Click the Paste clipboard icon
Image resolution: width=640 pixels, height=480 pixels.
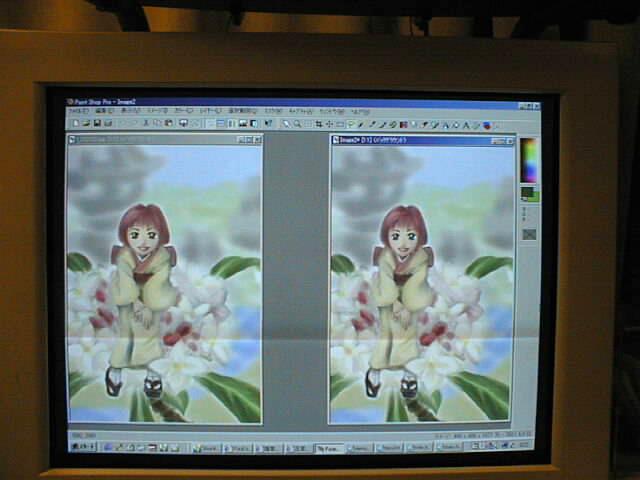click(168, 123)
